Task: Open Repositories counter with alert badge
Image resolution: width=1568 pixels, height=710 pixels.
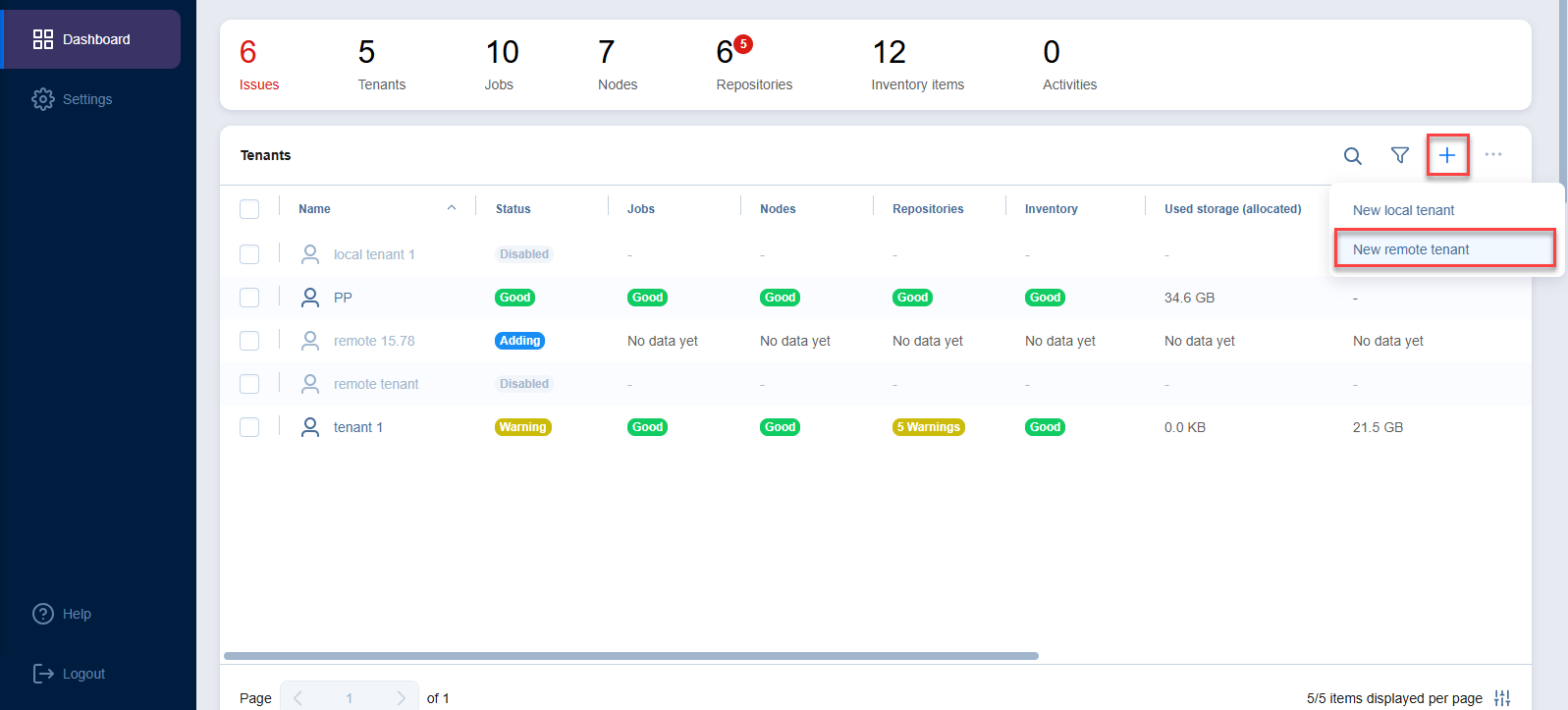Action: coord(753,65)
